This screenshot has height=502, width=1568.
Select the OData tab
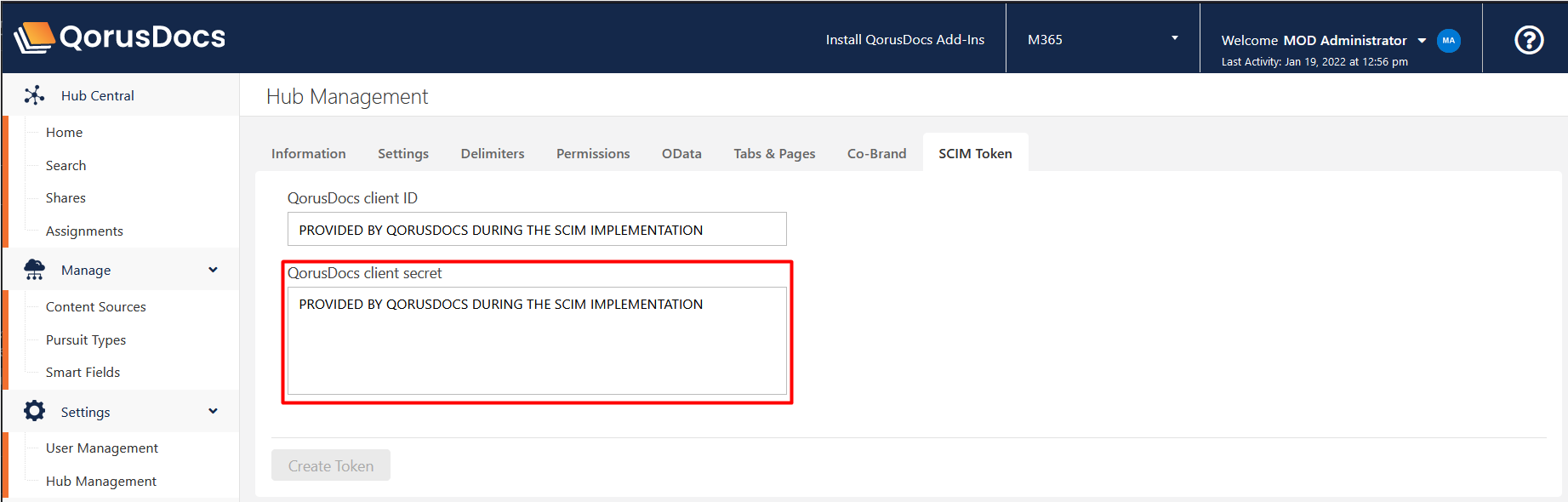tap(681, 153)
